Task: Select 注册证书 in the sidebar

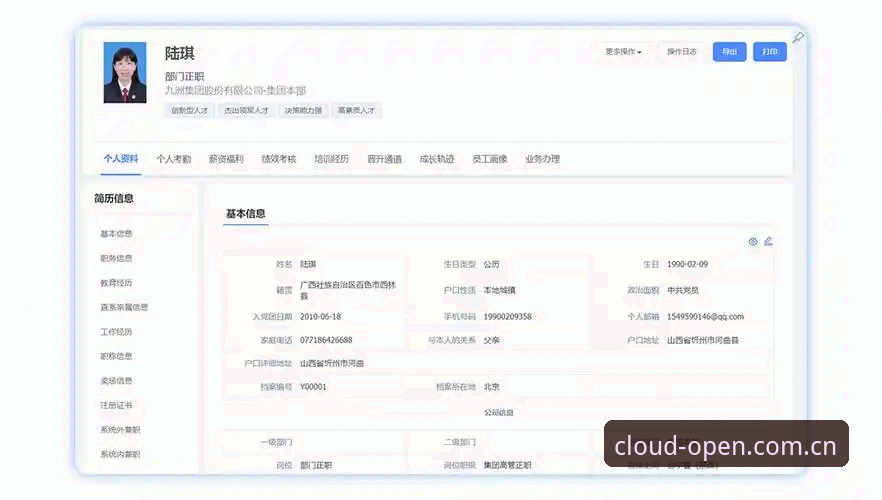Action: [116, 405]
